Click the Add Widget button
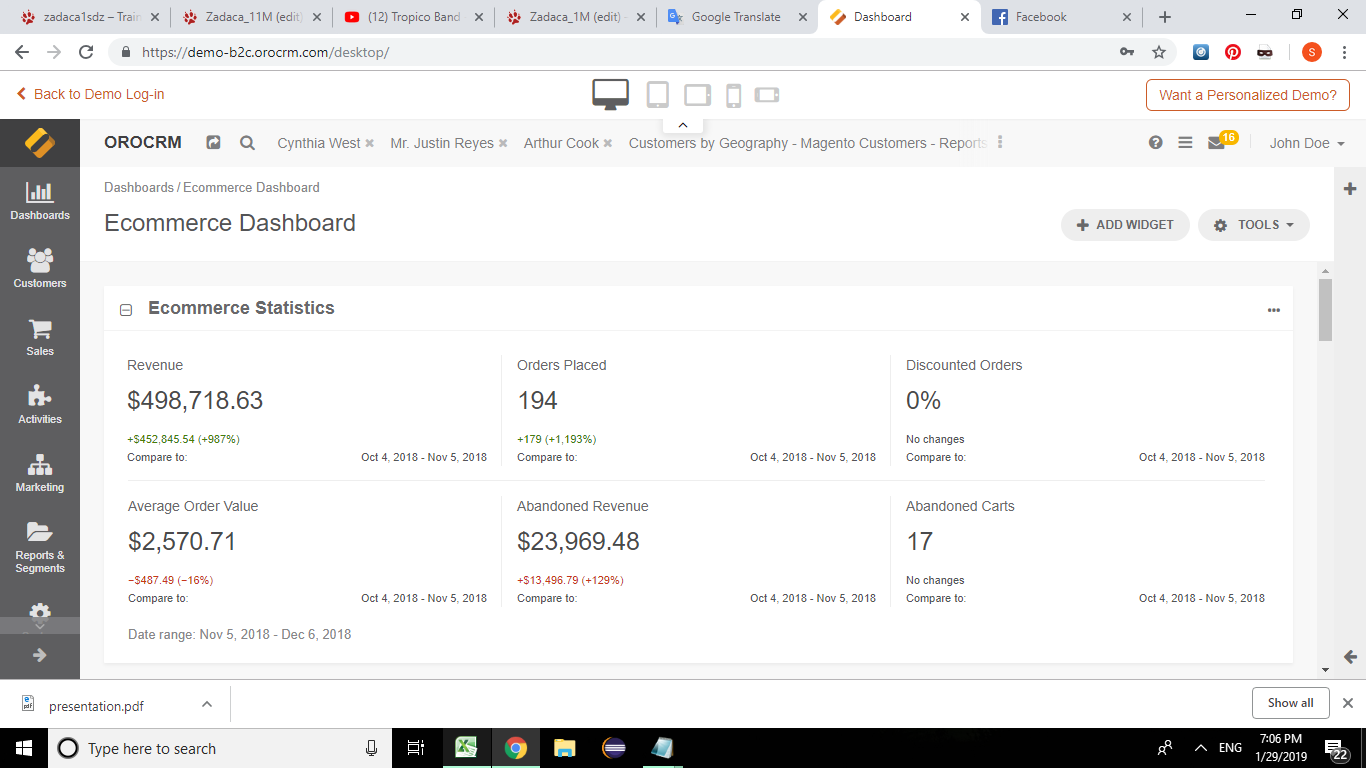The width and height of the screenshot is (1366, 768). 1124,225
